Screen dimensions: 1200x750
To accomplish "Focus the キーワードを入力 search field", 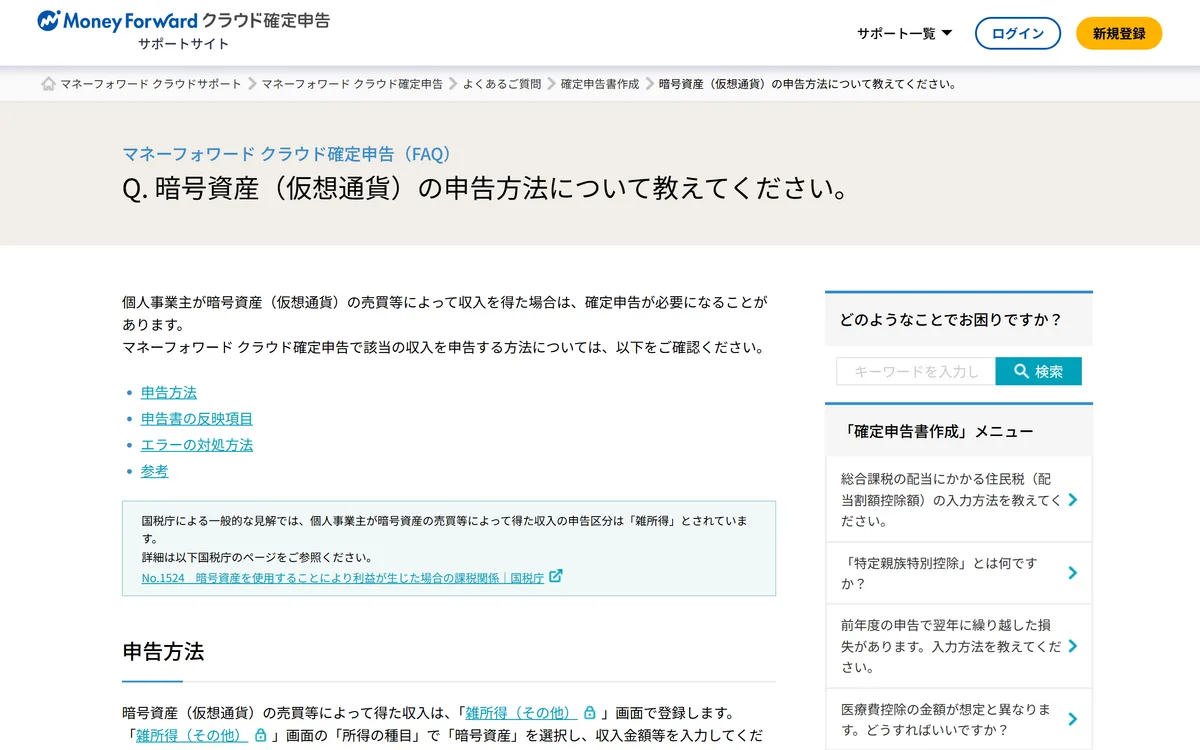I will (916, 371).
